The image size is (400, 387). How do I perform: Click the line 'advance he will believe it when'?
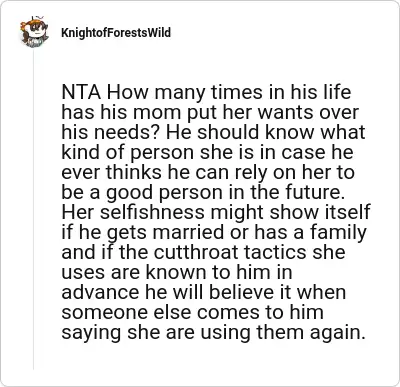pos(204,292)
